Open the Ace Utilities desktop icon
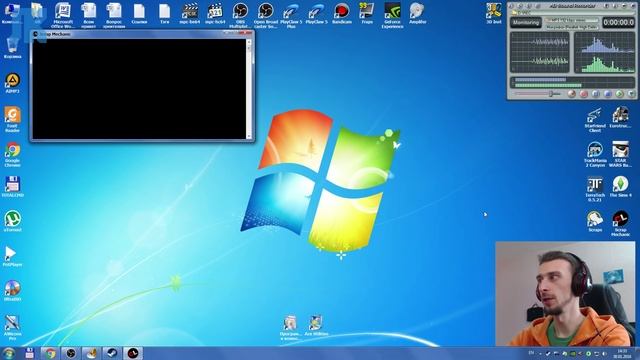640x360 pixels. tap(316, 325)
